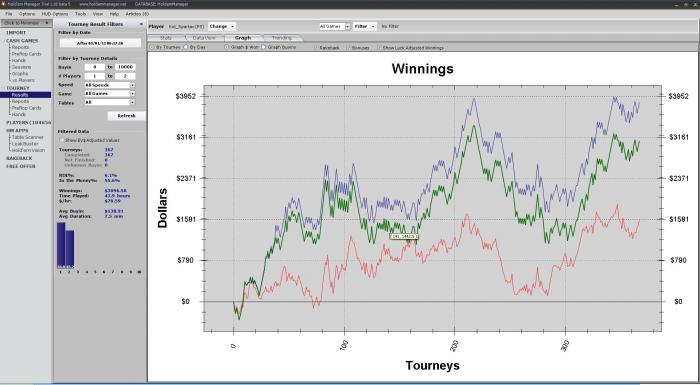
Task: Select CASH GAMES in the sidebar
Action: (22, 41)
